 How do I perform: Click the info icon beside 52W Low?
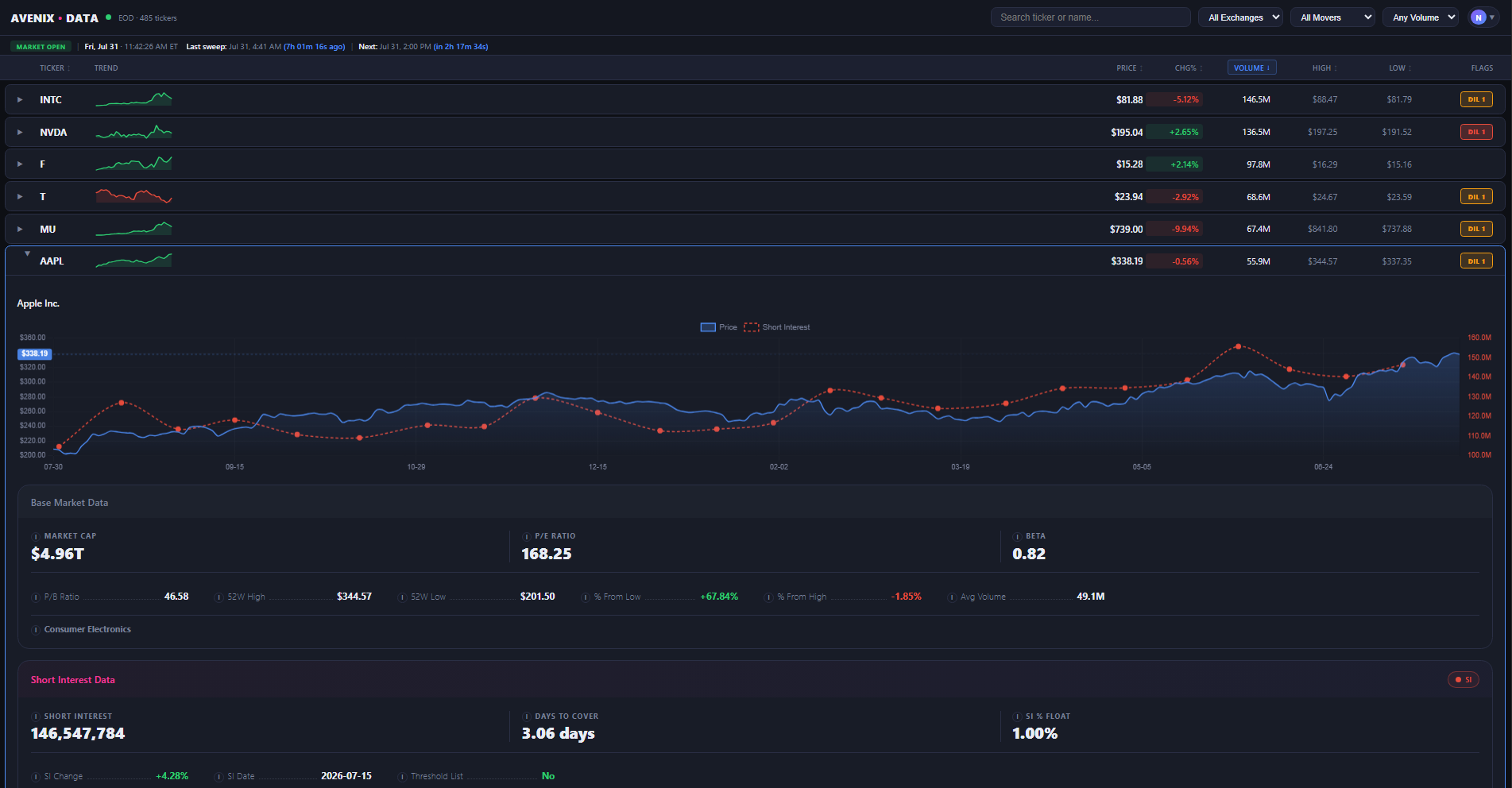(x=402, y=597)
